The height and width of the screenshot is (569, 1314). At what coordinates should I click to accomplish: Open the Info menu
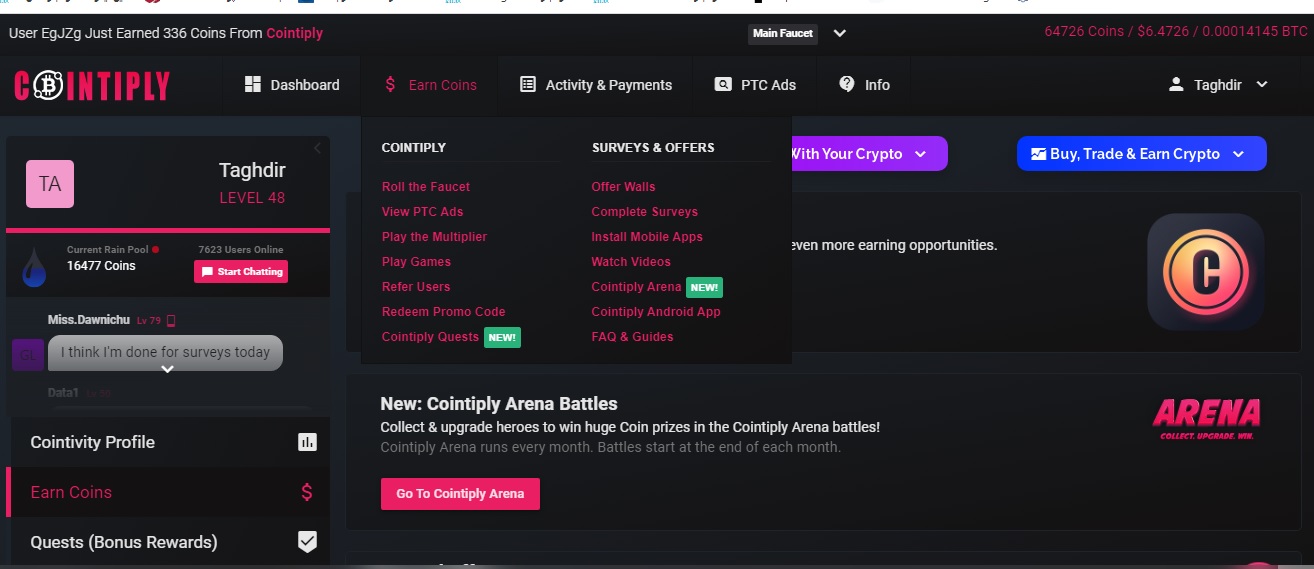864,85
